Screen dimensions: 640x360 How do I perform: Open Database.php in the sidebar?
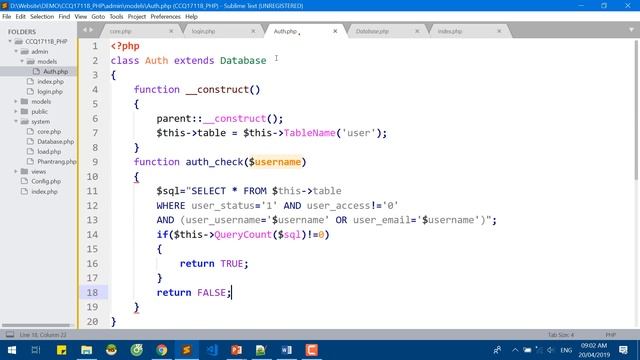56,142
